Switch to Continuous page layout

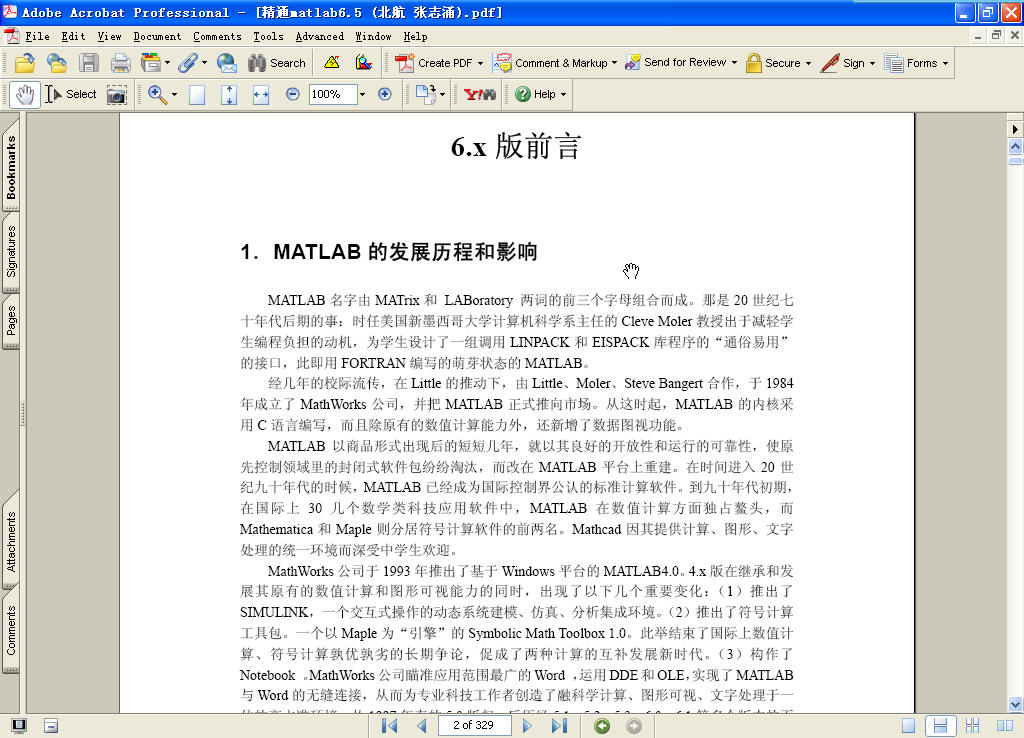click(x=940, y=726)
